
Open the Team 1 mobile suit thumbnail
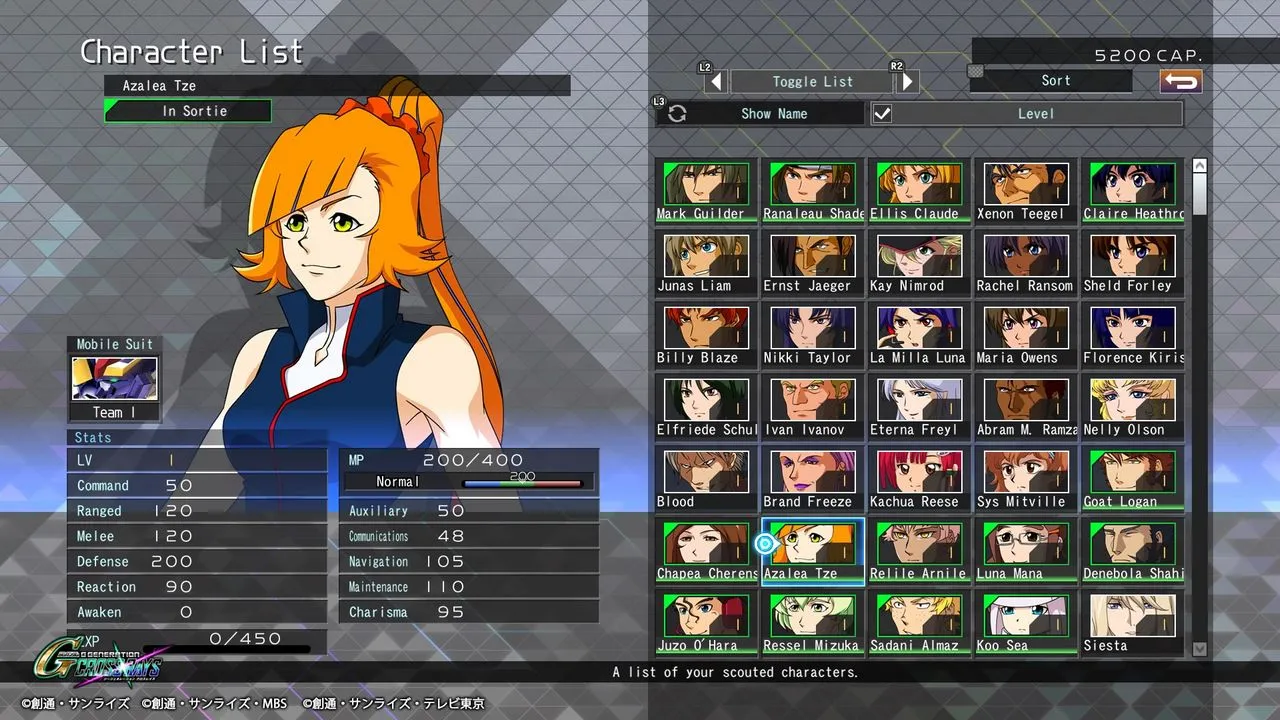[114, 378]
